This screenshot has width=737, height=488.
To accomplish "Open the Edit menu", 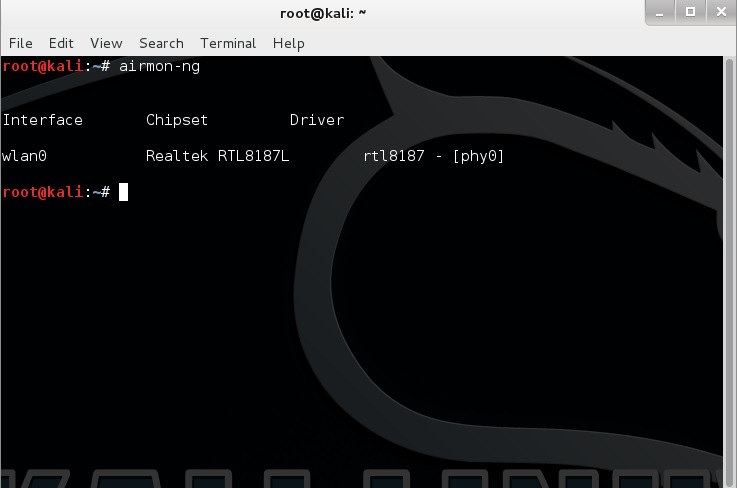I will (61, 43).
